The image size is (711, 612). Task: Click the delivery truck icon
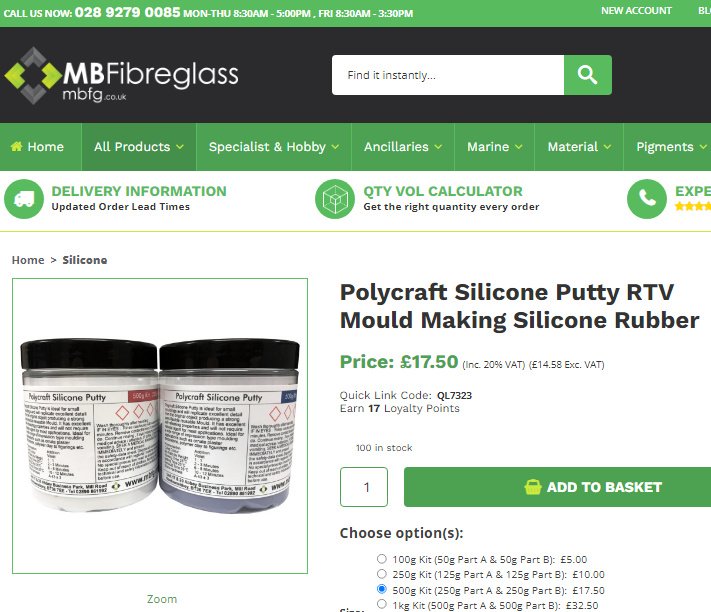24,199
